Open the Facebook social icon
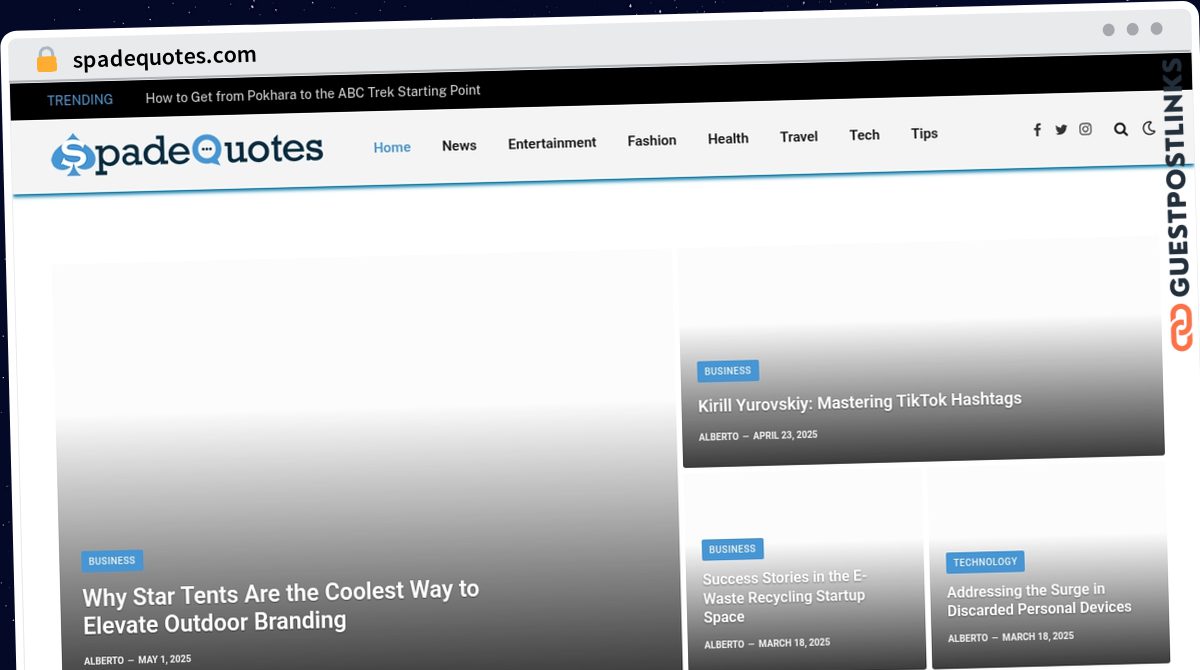The image size is (1200, 670). coord(1037,130)
